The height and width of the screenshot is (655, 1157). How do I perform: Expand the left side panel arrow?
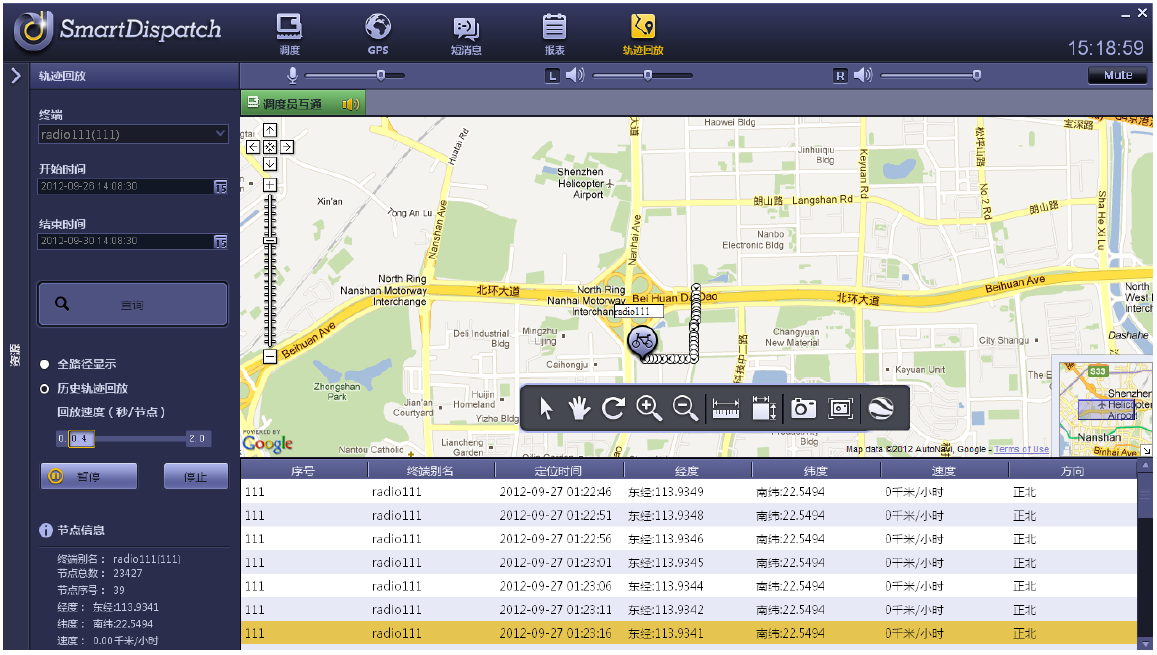point(15,75)
